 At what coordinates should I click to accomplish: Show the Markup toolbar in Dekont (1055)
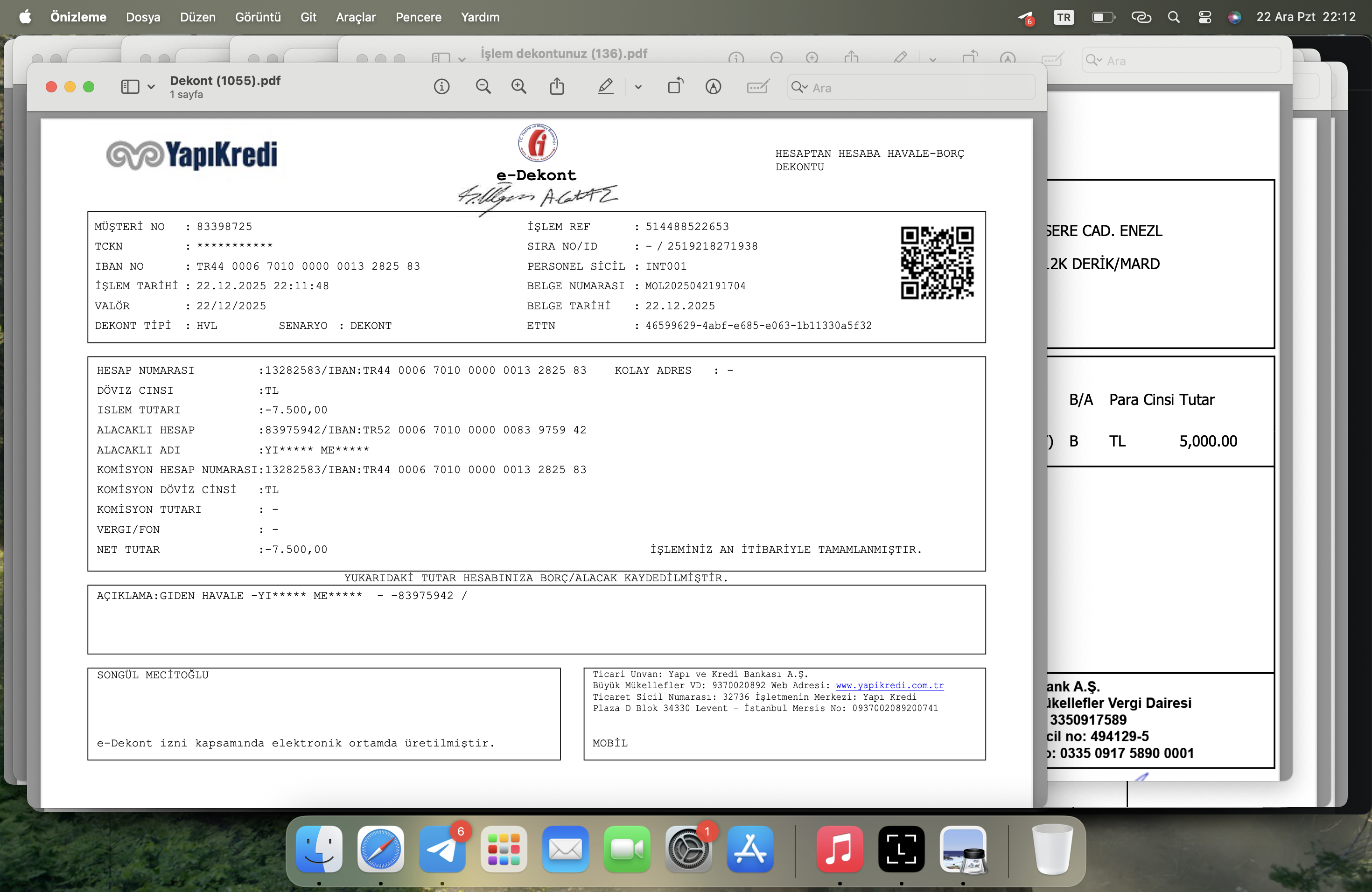tap(713, 87)
